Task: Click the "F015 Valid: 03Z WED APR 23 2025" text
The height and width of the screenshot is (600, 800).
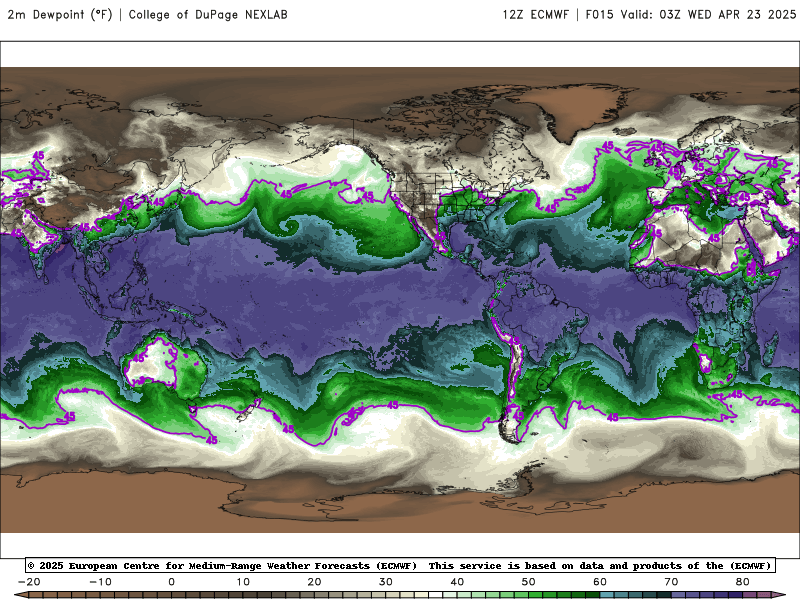Action: tap(691, 15)
